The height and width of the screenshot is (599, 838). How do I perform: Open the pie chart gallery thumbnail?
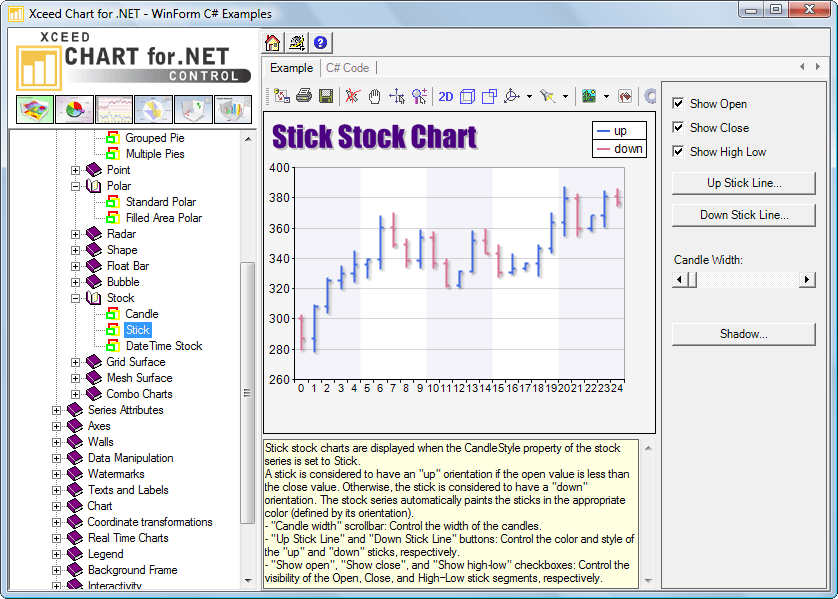point(74,110)
